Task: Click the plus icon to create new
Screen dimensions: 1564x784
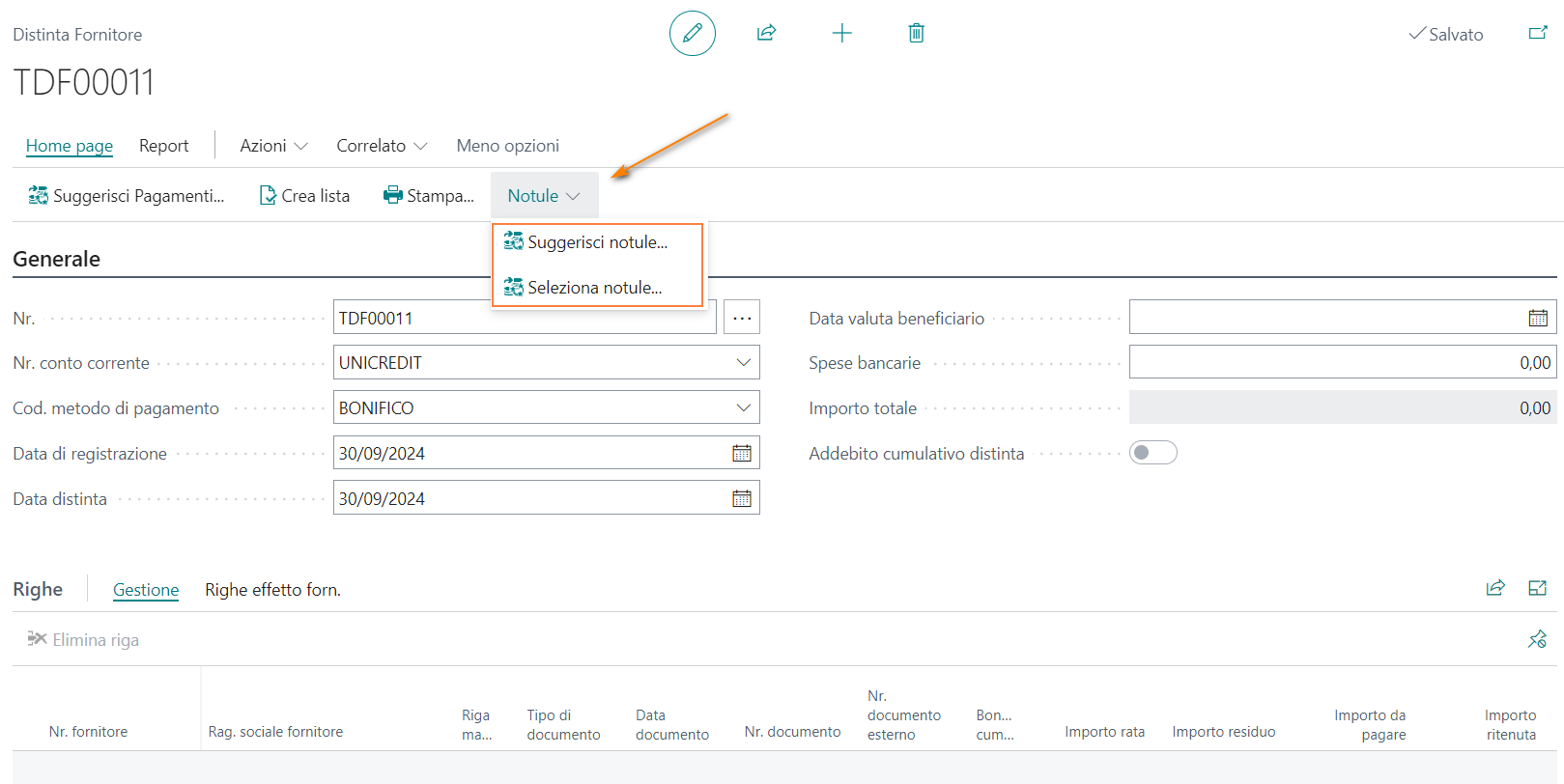Action: (x=841, y=34)
